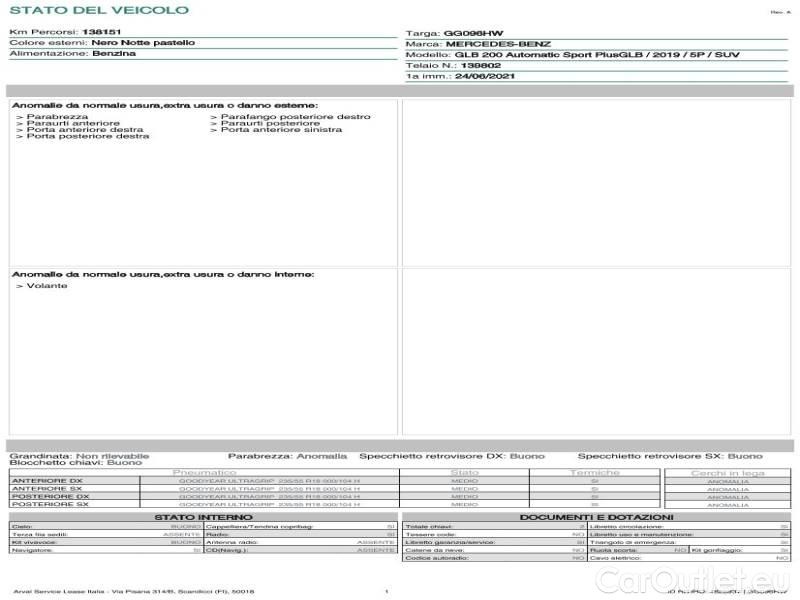
Task: Select the Km Percorsi value "138151"
Action: pos(102,32)
